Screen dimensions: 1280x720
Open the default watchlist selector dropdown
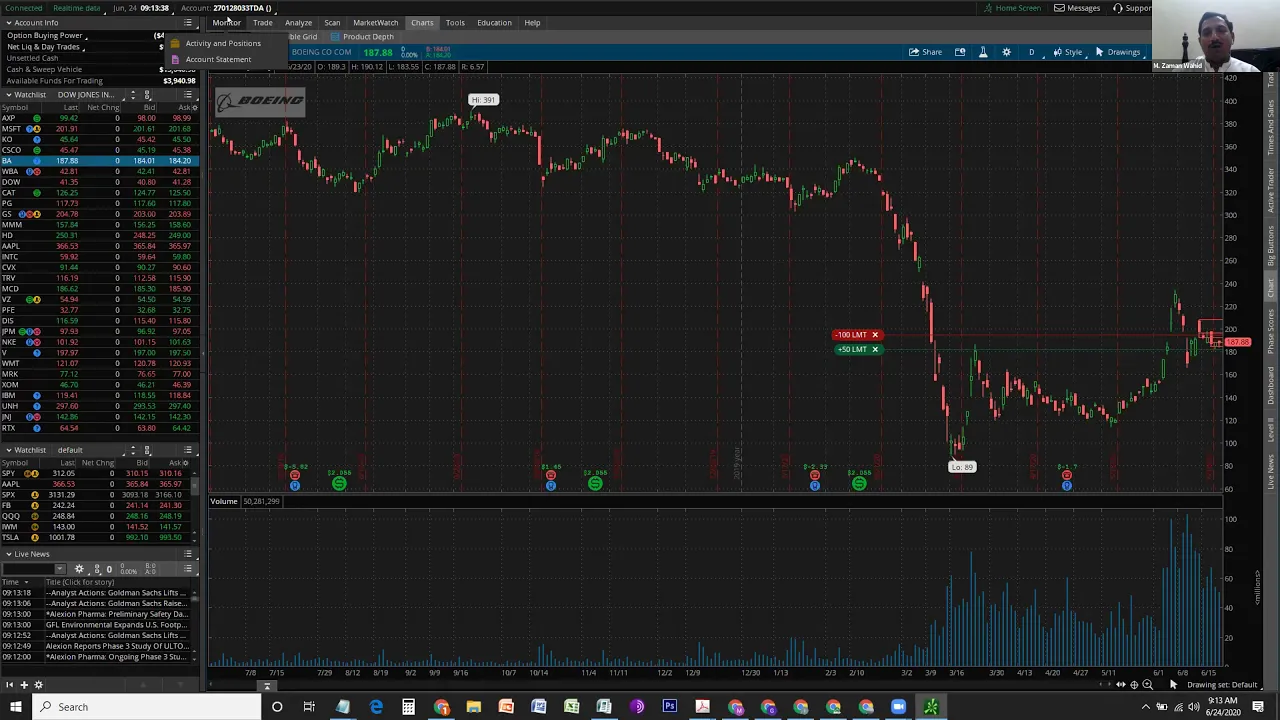(88, 450)
